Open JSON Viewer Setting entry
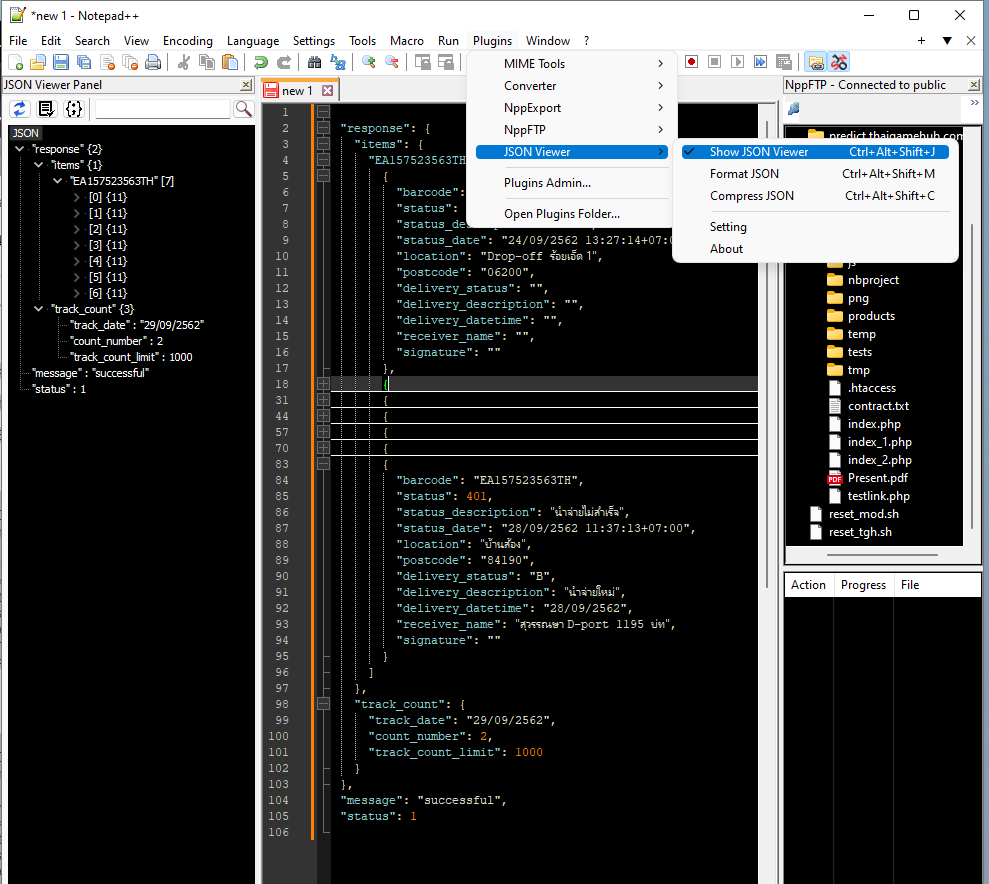Screen dimensions: 989x884 (815, 227)
